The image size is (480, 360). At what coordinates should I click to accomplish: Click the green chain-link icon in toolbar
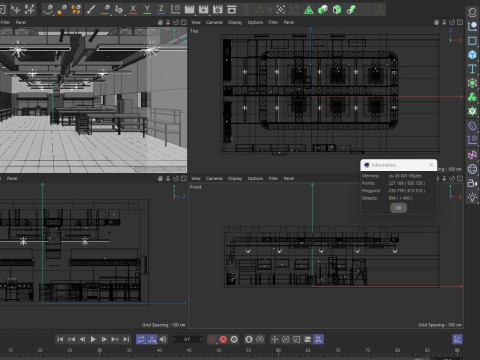pos(351,10)
